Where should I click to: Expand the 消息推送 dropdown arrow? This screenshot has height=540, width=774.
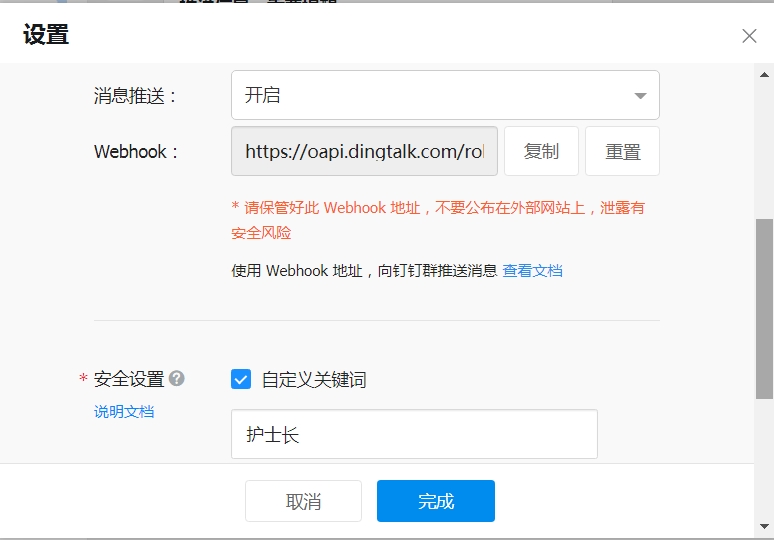click(640, 96)
